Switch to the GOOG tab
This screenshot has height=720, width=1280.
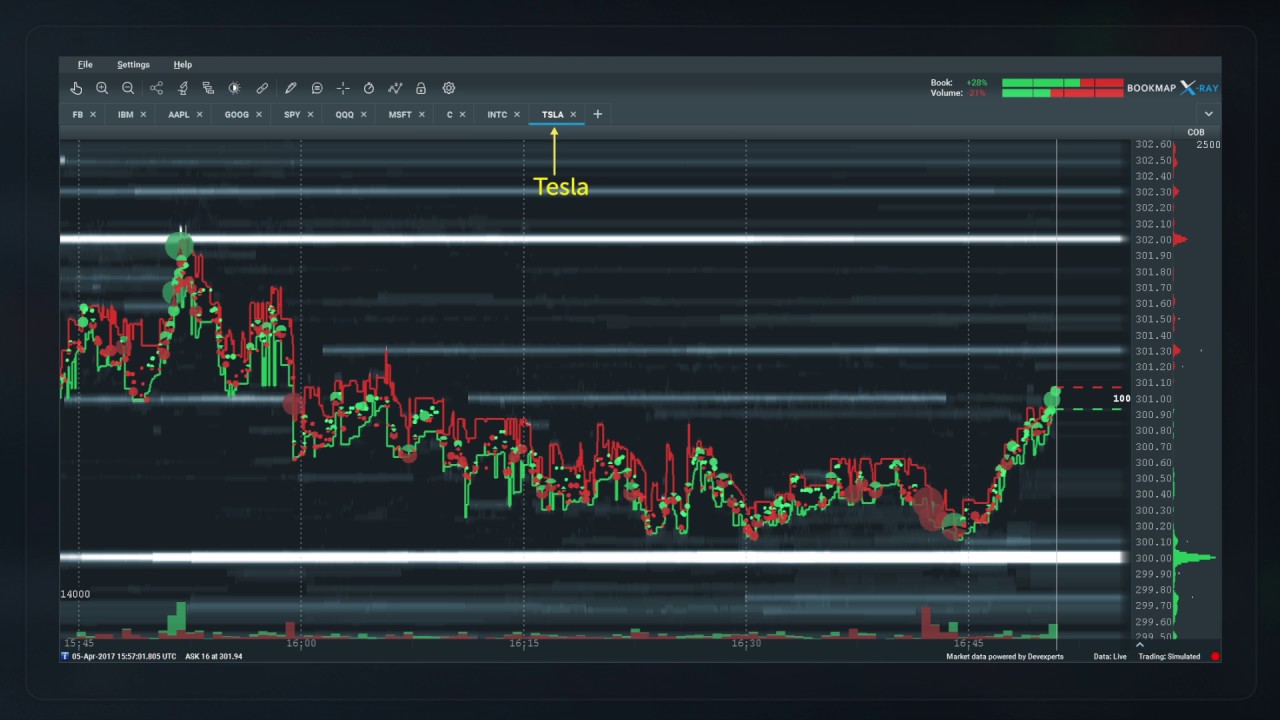(x=236, y=115)
